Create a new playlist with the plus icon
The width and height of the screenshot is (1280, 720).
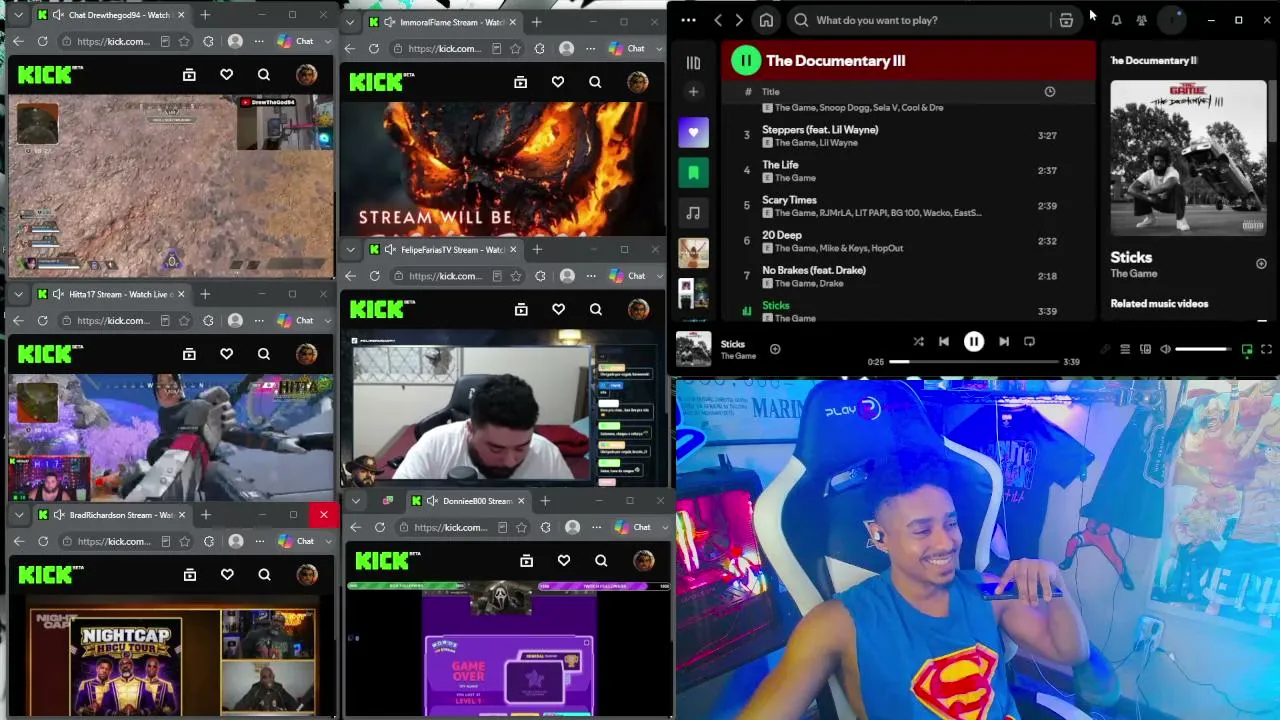point(693,92)
